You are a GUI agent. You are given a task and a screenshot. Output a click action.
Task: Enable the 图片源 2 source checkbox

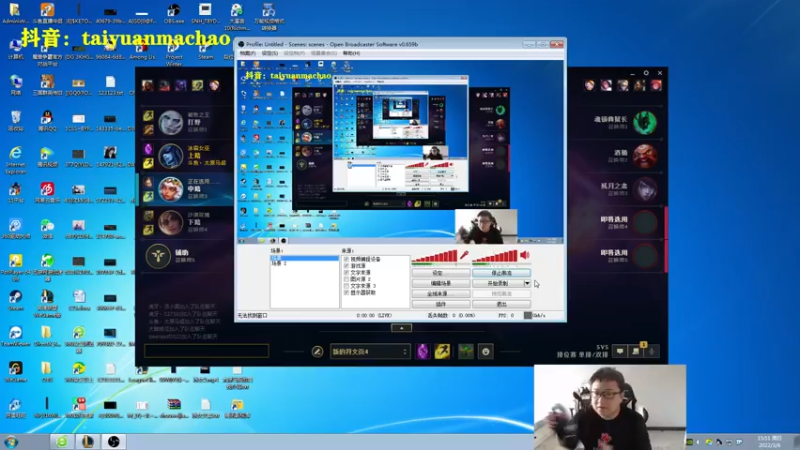(346, 279)
